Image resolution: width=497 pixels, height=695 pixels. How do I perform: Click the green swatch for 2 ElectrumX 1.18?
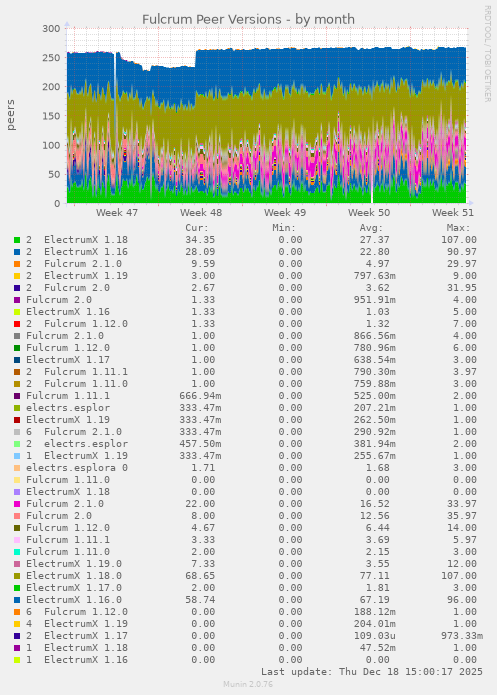click(17, 240)
